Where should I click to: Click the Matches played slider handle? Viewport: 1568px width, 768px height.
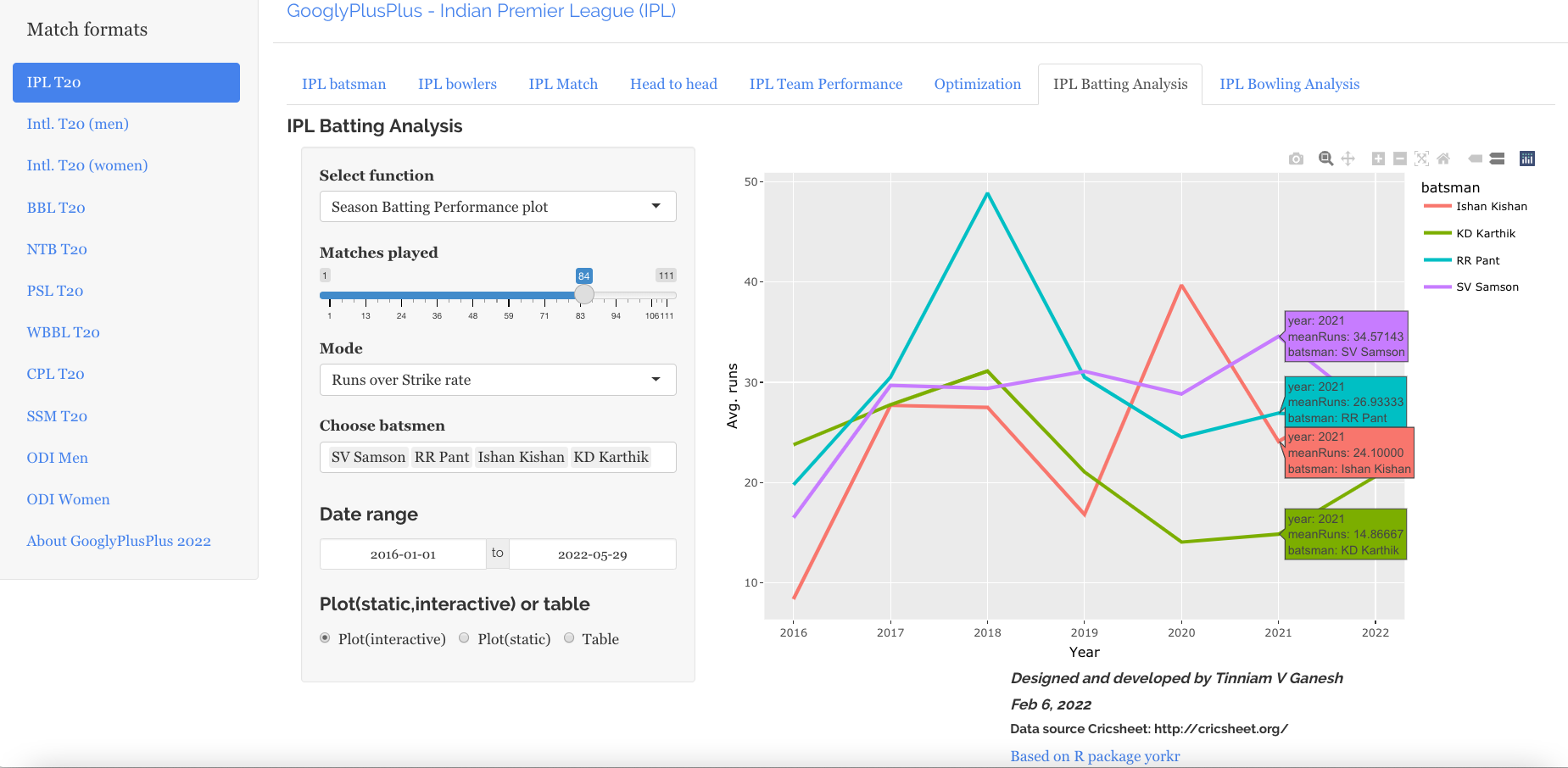583,295
